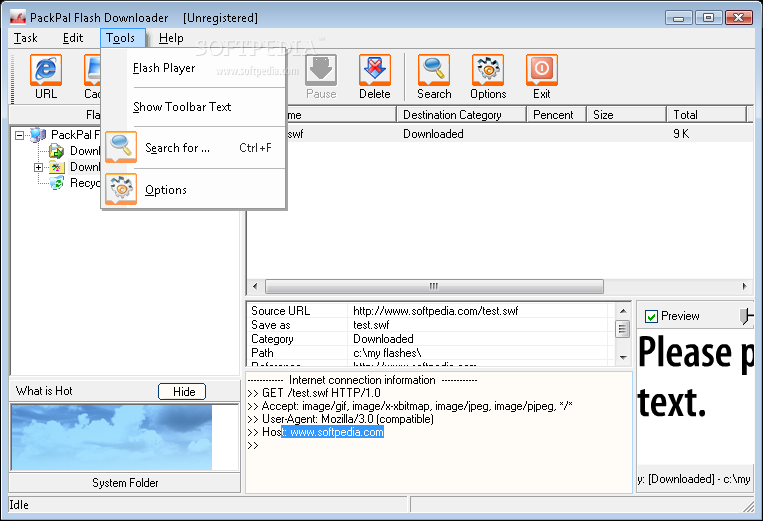Select Show Toolbar Text menu entry

tap(194, 107)
